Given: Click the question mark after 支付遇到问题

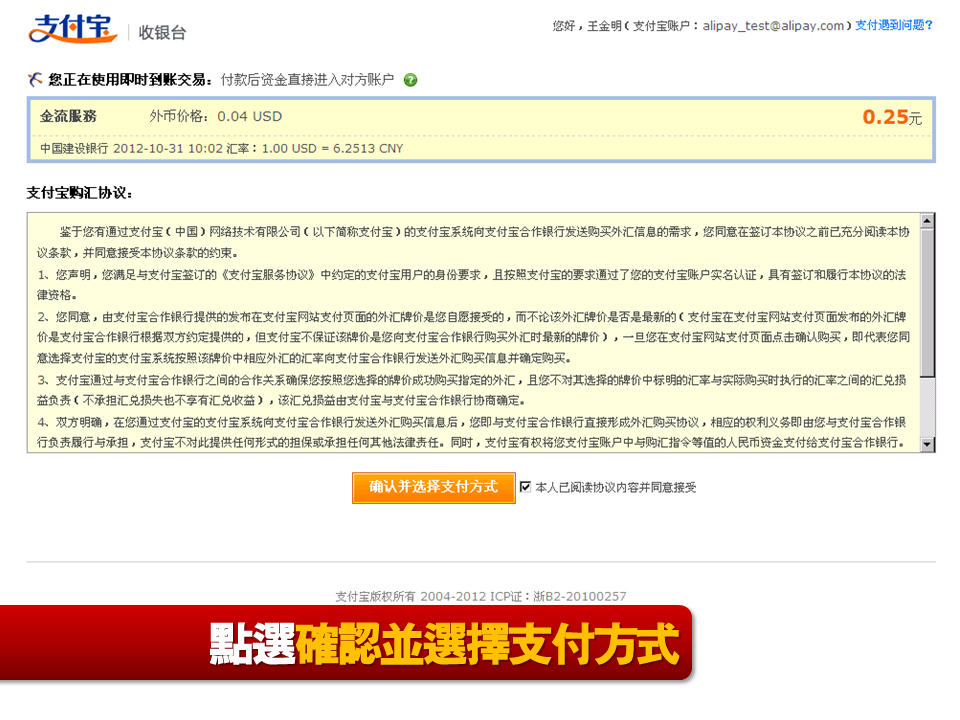Looking at the screenshot, I should pyautogui.click(x=930, y=26).
